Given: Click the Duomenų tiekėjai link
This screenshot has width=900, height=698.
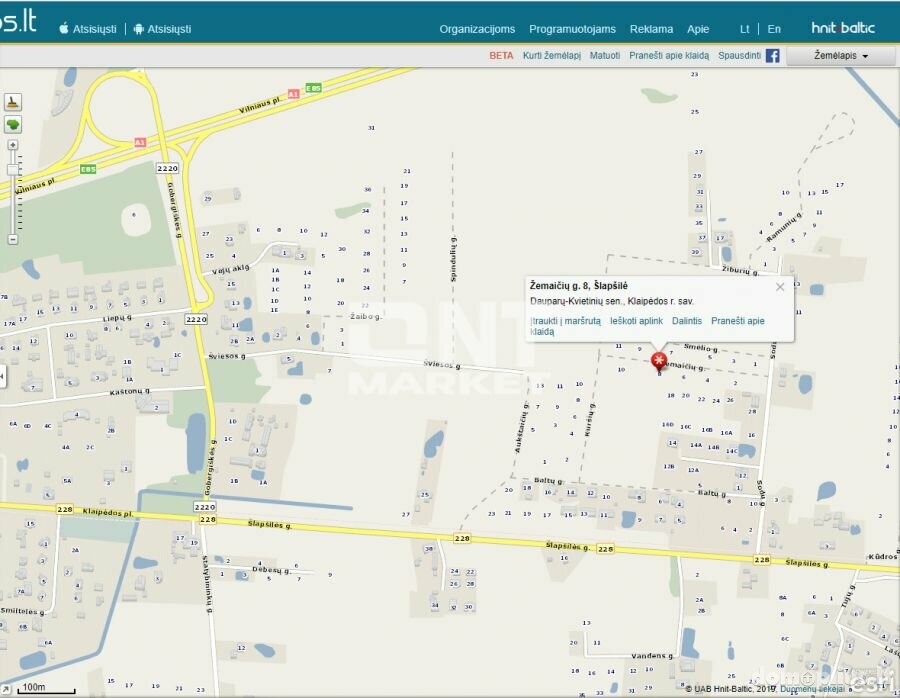Looking at the screenshot, I should tap(812, 688).
